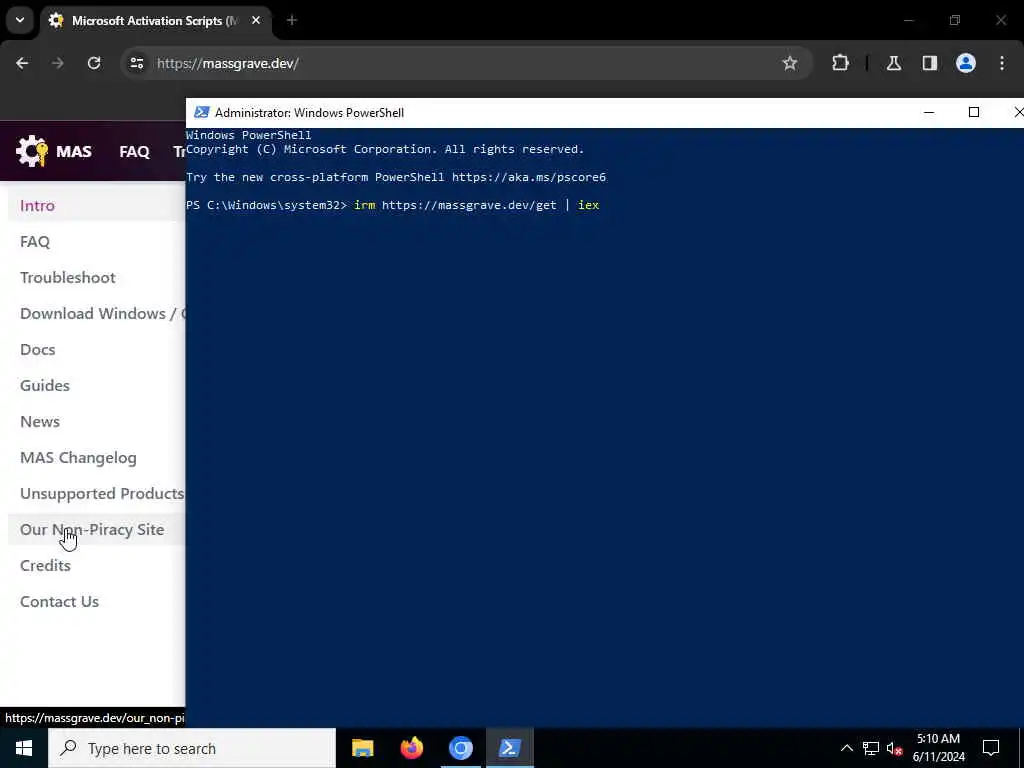1024x768 pixels.
Task: Bookmark this page with the star icon
Action: (790, 63)
